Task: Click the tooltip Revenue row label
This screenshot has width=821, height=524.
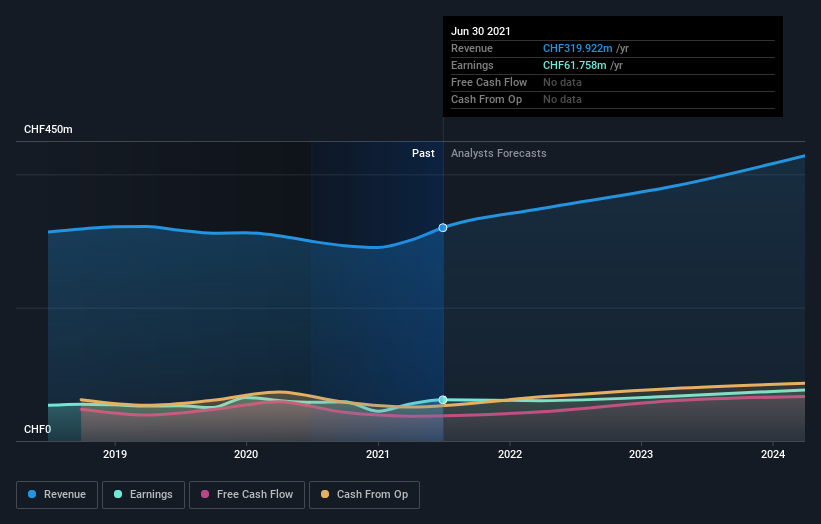Action: tap(472, 48)
